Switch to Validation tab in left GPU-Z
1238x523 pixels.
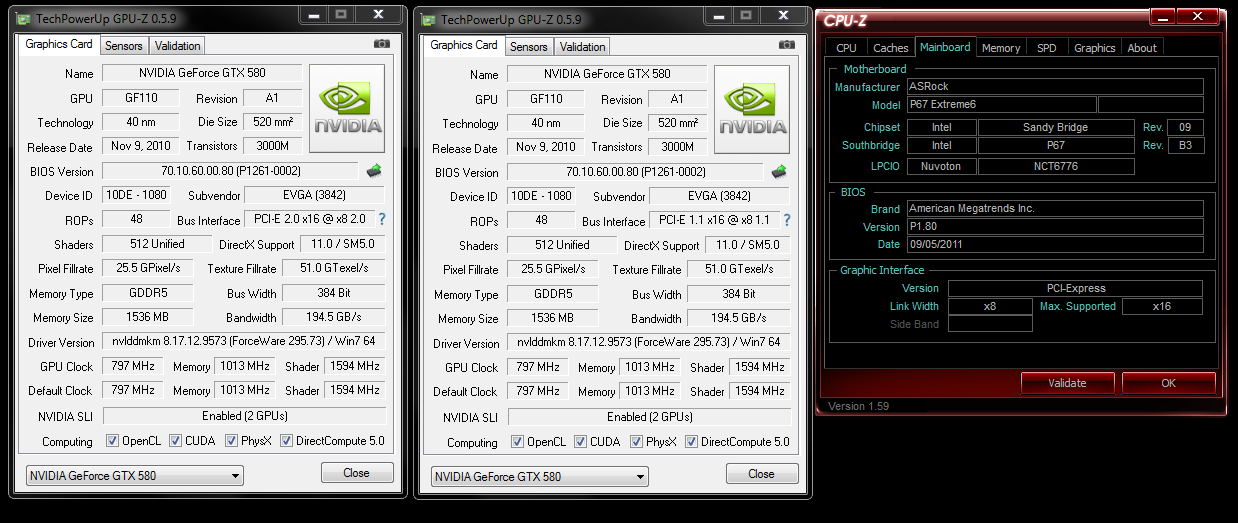(x=178, y=46)
